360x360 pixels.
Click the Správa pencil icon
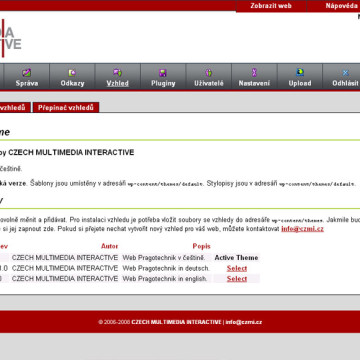tap(27, 73)
